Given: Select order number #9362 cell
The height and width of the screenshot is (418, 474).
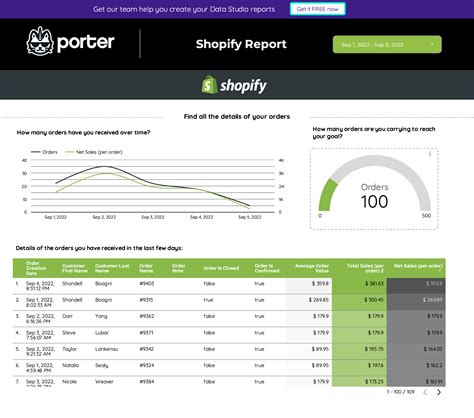Looking at the screenshot, I should [147, 316].
